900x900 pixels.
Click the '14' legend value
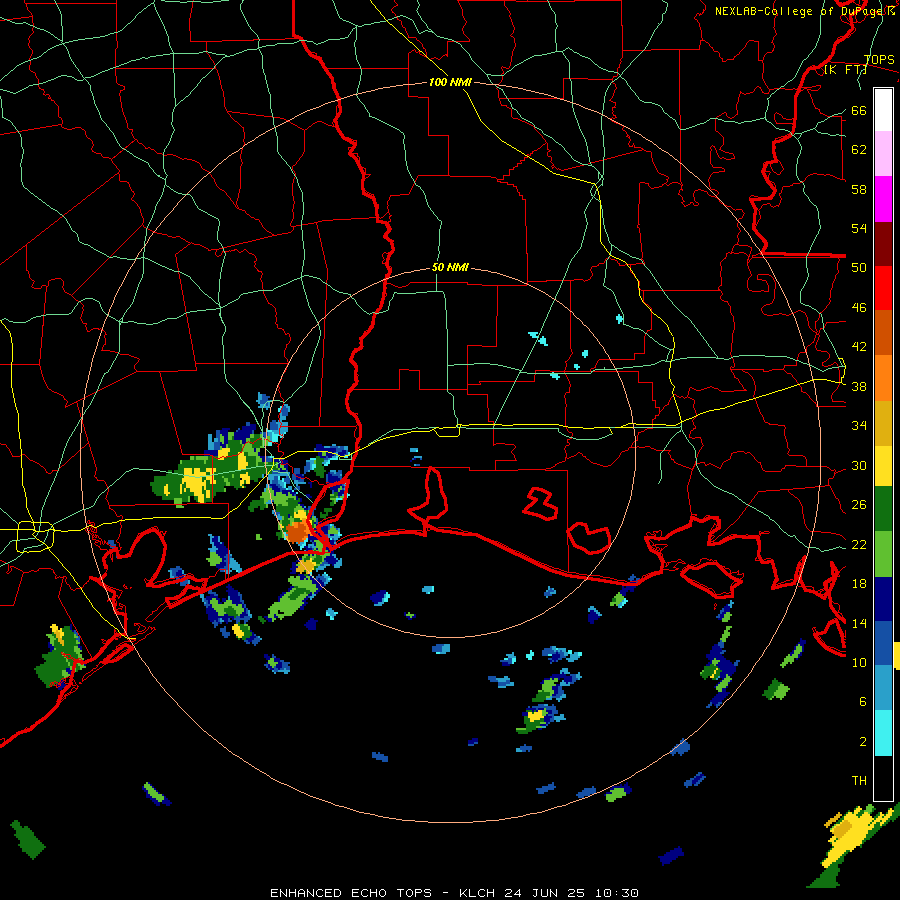(859, 623)
